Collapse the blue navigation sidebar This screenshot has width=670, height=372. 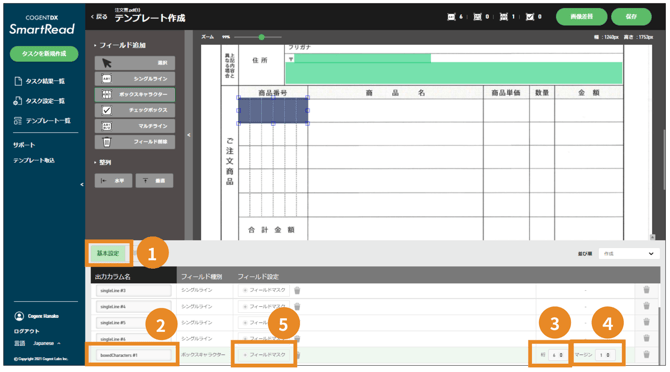tap(82, 185)
